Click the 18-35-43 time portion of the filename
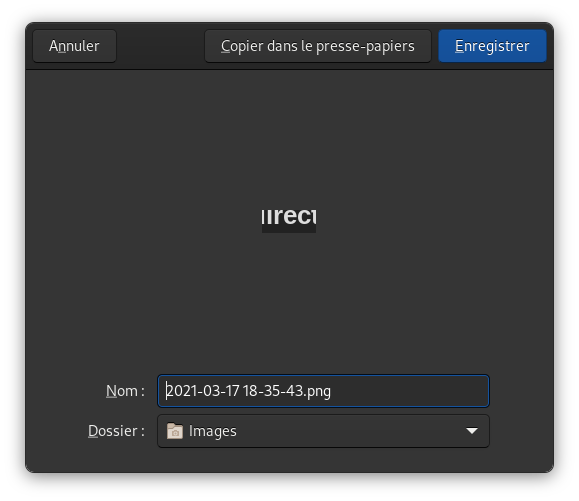The height and width of the screenshot is (501, 579). click(x=273, y=391)
